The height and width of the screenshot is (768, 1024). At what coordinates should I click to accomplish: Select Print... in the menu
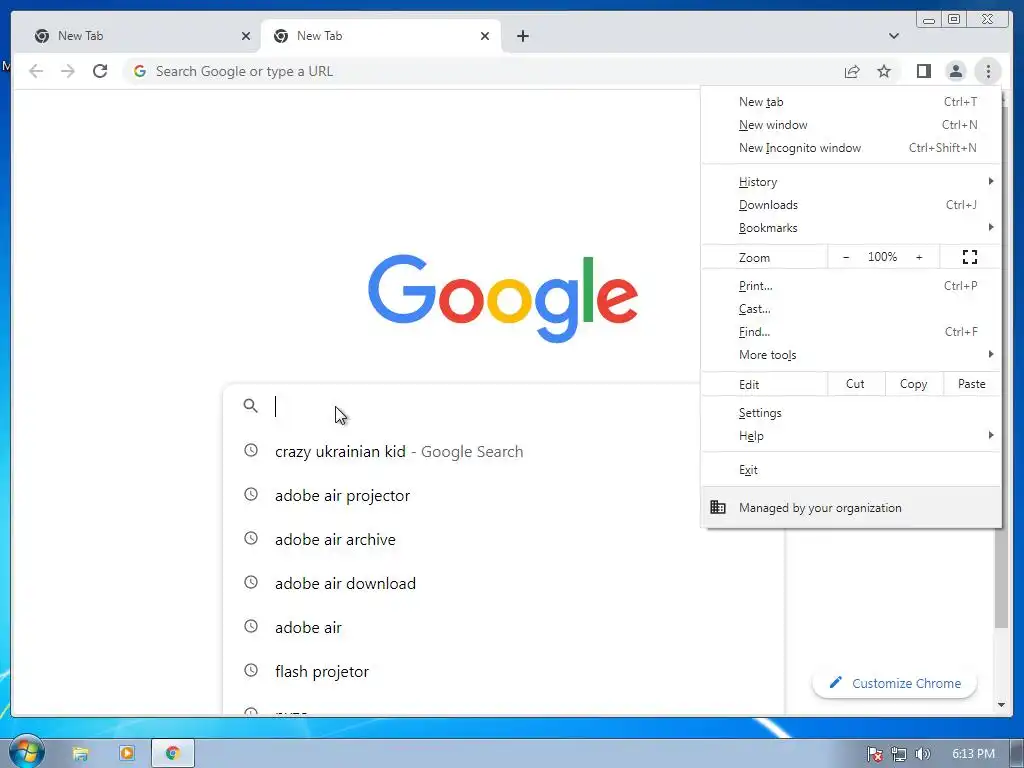coord(851,286)
